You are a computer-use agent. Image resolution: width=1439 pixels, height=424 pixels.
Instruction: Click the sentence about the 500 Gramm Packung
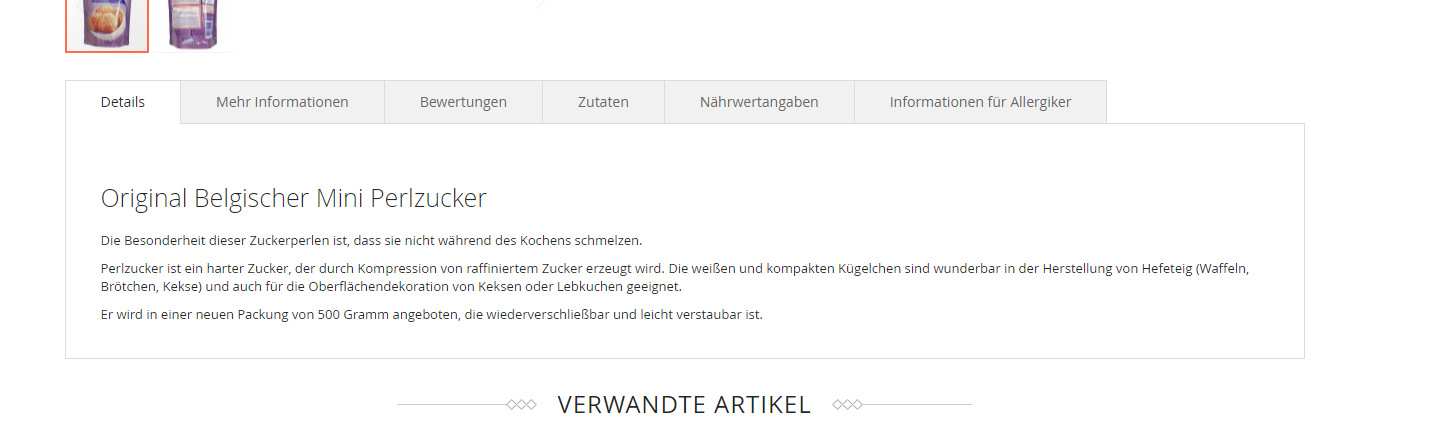coord(432,315)
